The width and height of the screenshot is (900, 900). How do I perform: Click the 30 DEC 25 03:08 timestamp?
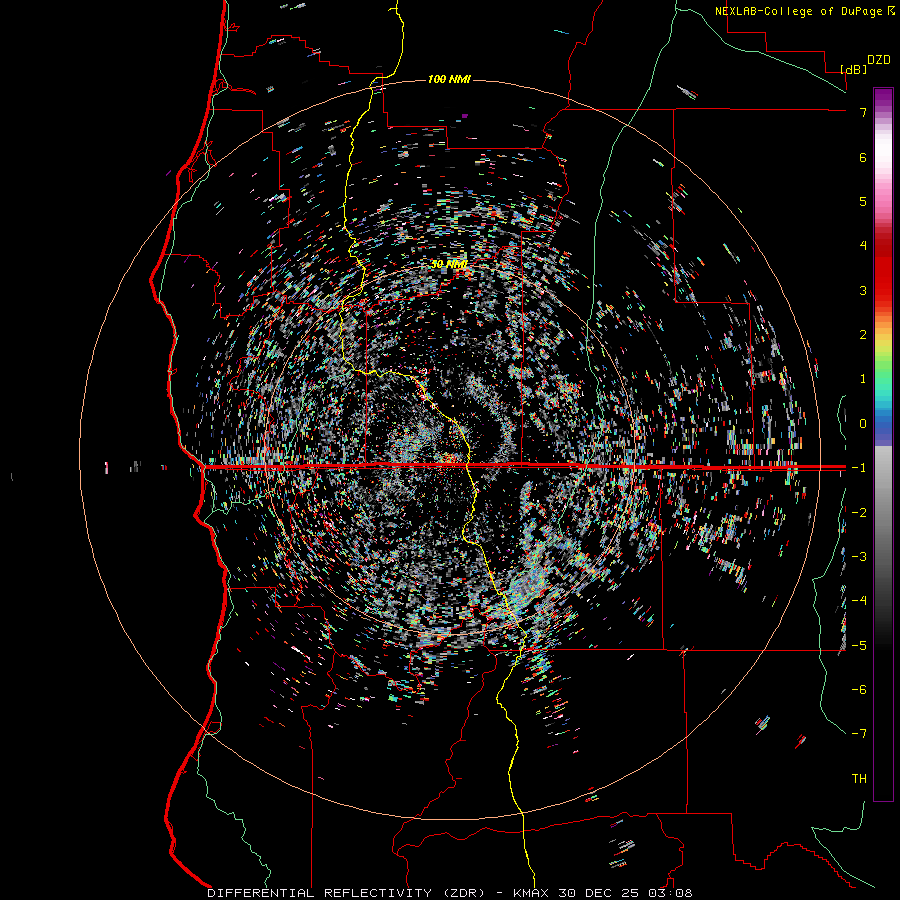627,893
